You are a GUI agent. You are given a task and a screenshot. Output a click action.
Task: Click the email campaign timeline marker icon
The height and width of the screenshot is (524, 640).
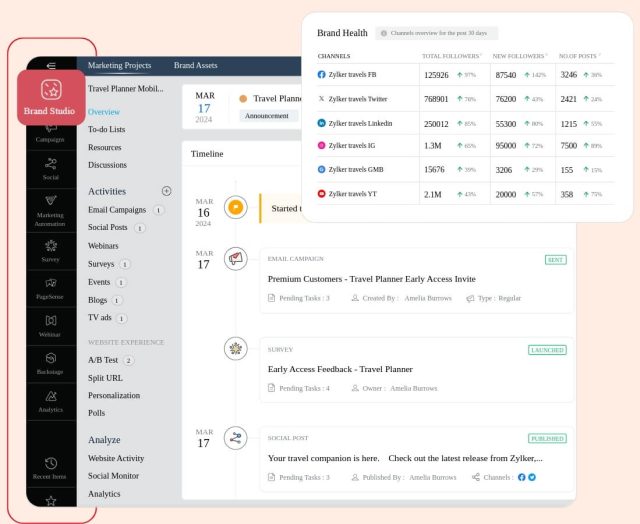coord(236,258)
